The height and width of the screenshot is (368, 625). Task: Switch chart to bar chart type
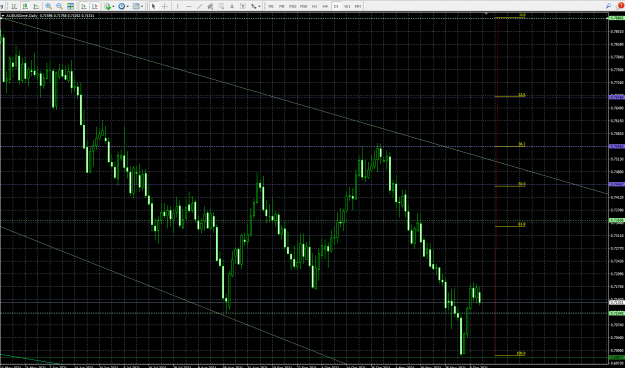click(x=14, y=6)
